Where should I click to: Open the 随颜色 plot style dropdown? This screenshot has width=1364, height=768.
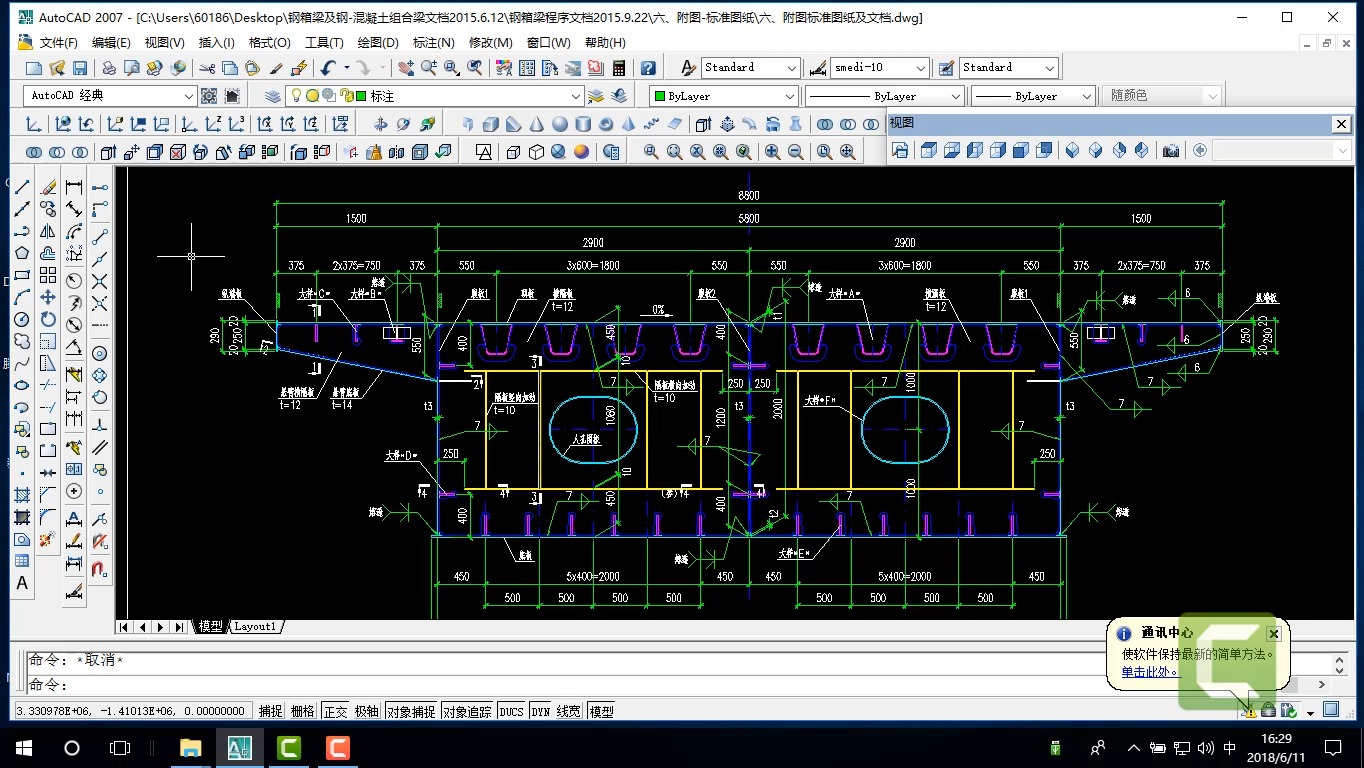coord(1163,96)
